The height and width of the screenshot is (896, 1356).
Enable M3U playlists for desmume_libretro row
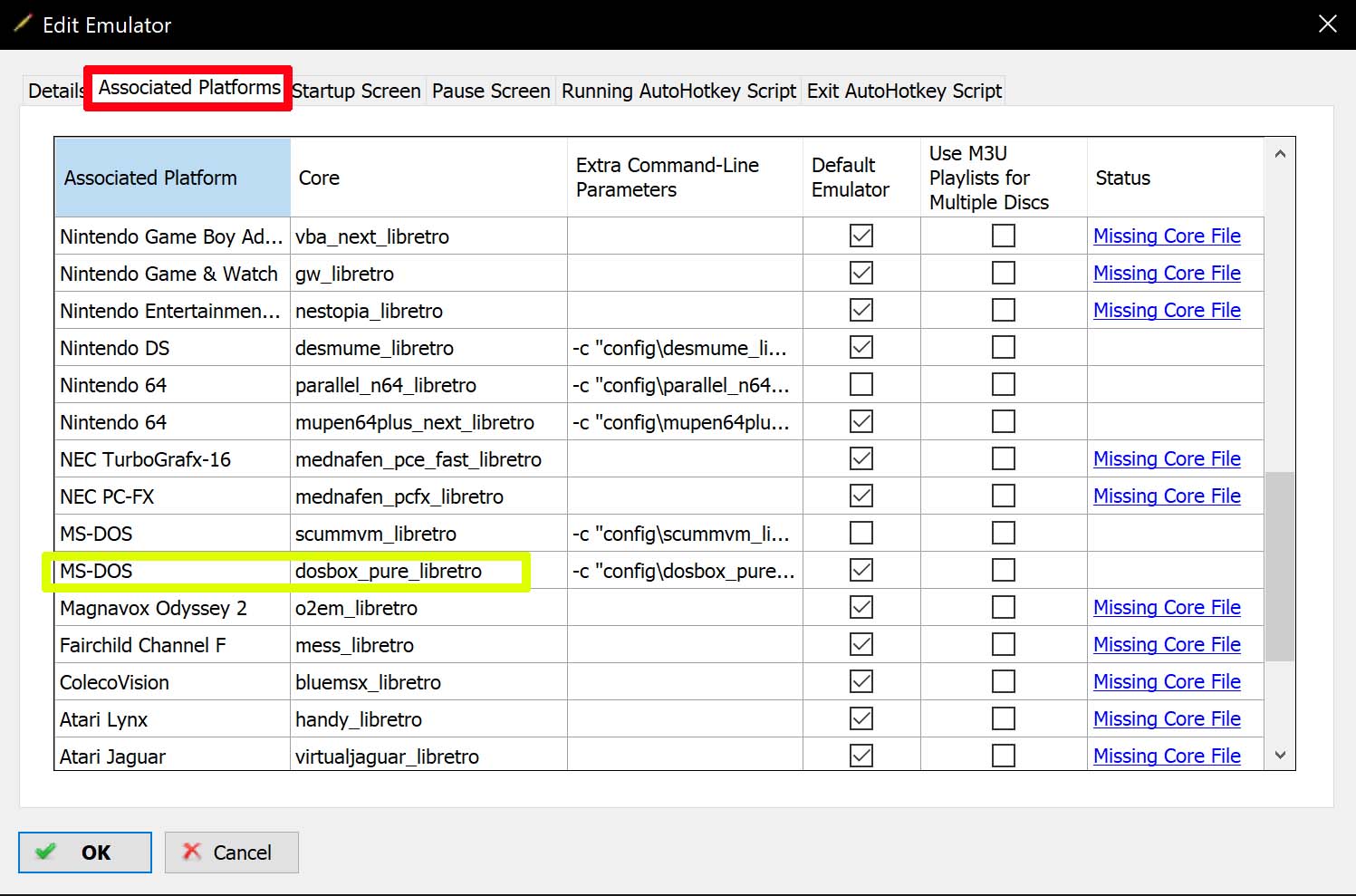click(x=1004, y=347)
